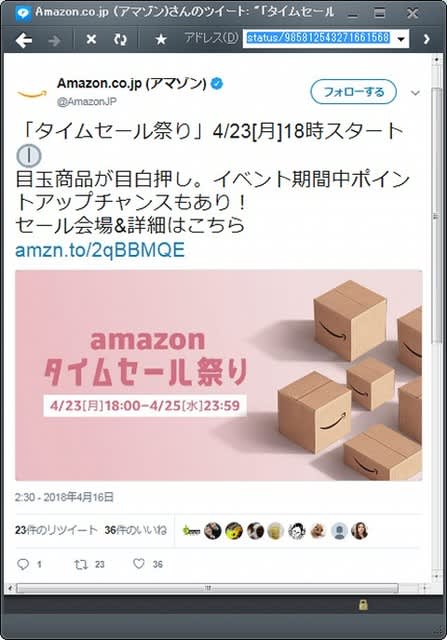Reload the page with refresh icon
The image size is (447, 640).
120,40
